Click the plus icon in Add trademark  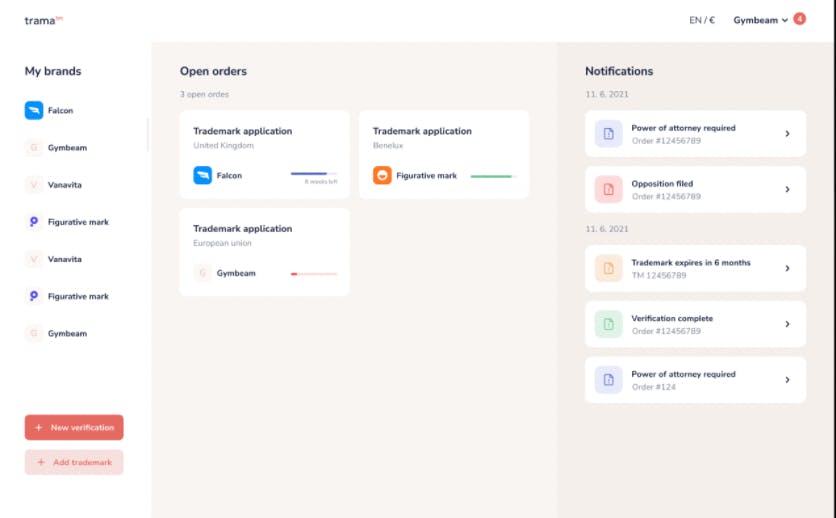tap(41, 462)
